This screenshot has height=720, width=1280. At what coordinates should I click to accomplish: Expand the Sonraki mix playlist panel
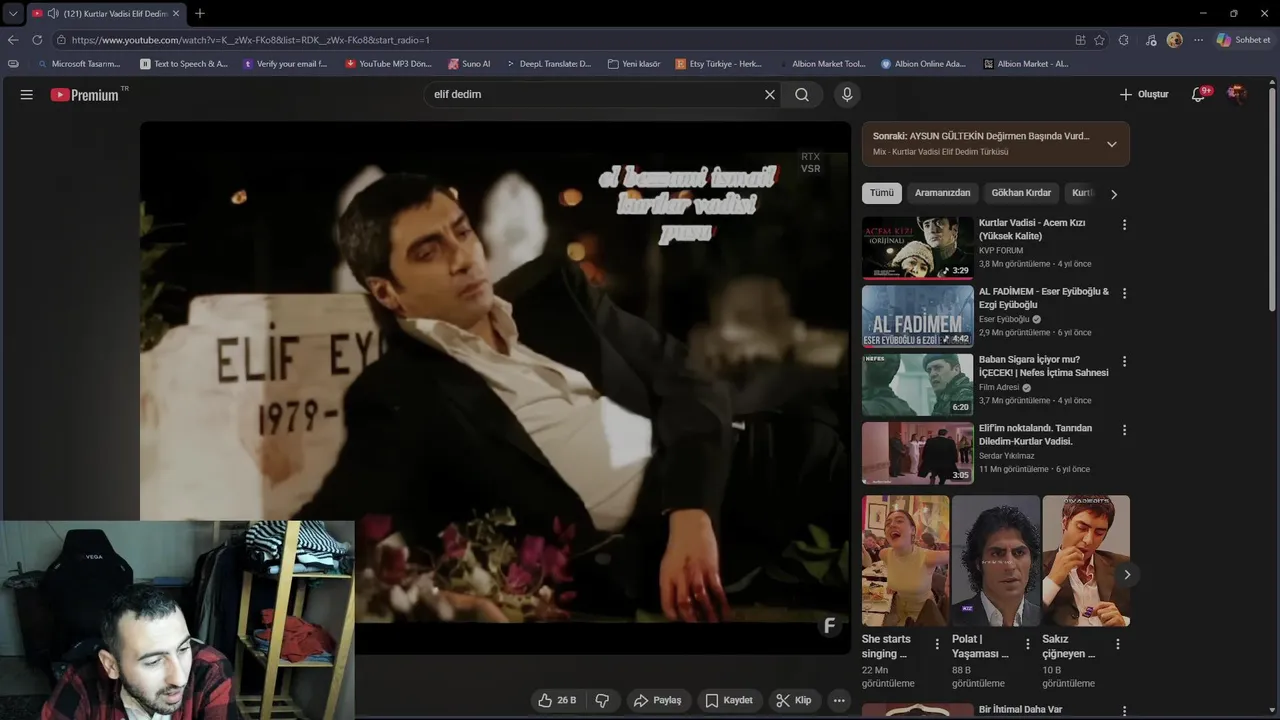point(1111,144)
